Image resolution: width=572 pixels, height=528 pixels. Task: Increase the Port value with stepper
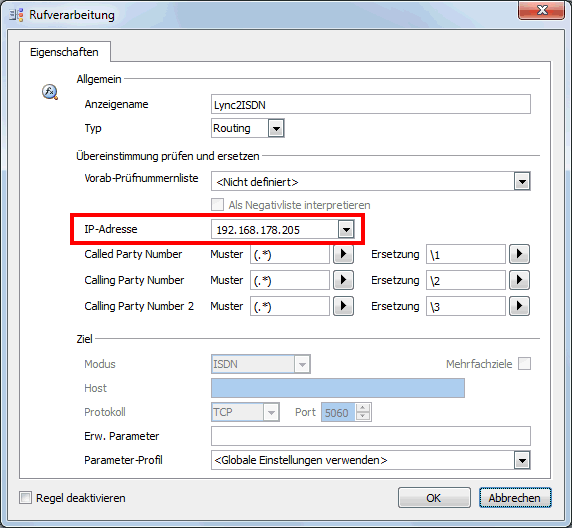[363, 408]
